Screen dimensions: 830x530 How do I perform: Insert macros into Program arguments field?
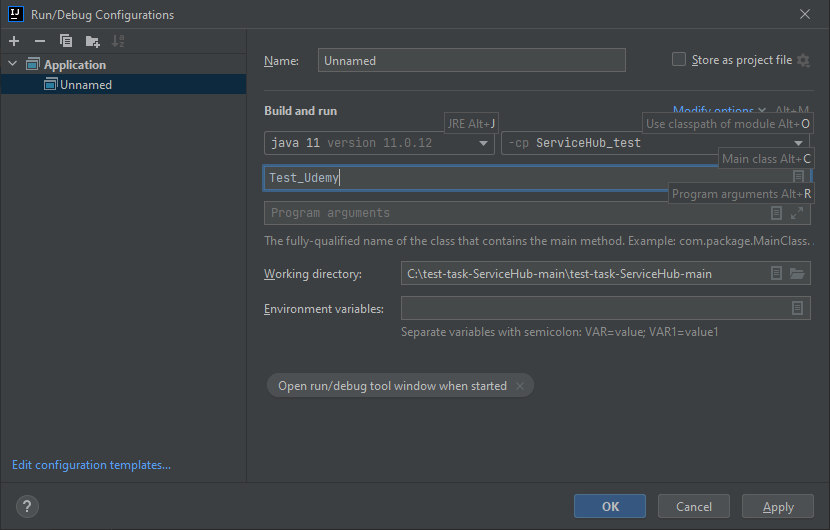776,213
